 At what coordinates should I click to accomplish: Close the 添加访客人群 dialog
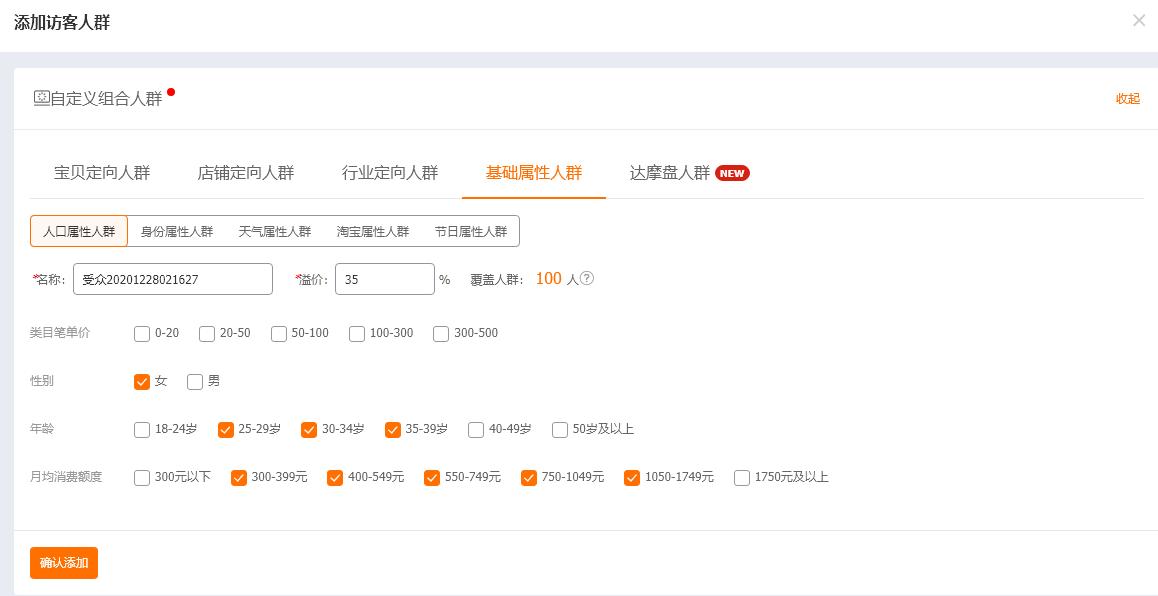pyautogui.click(x=1139, y=20)
